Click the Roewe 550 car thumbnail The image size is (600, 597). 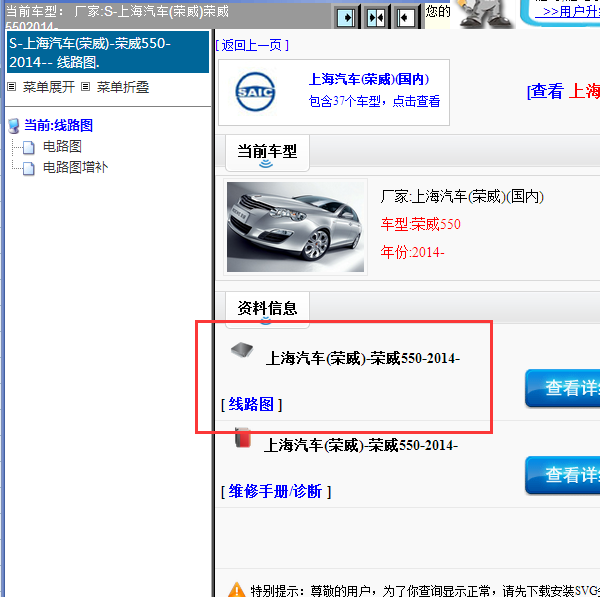(295, 227)
